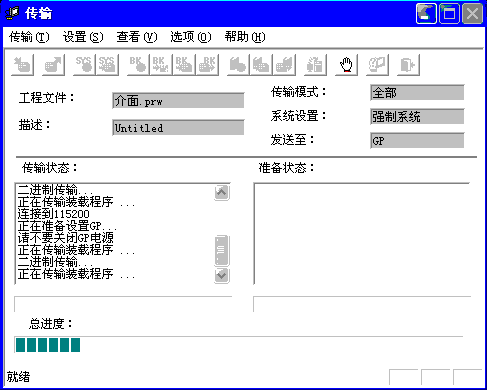Click the first toolbar send-to-GP icon
The width and height of the screenshot is (487, 390).
(22, 65)
